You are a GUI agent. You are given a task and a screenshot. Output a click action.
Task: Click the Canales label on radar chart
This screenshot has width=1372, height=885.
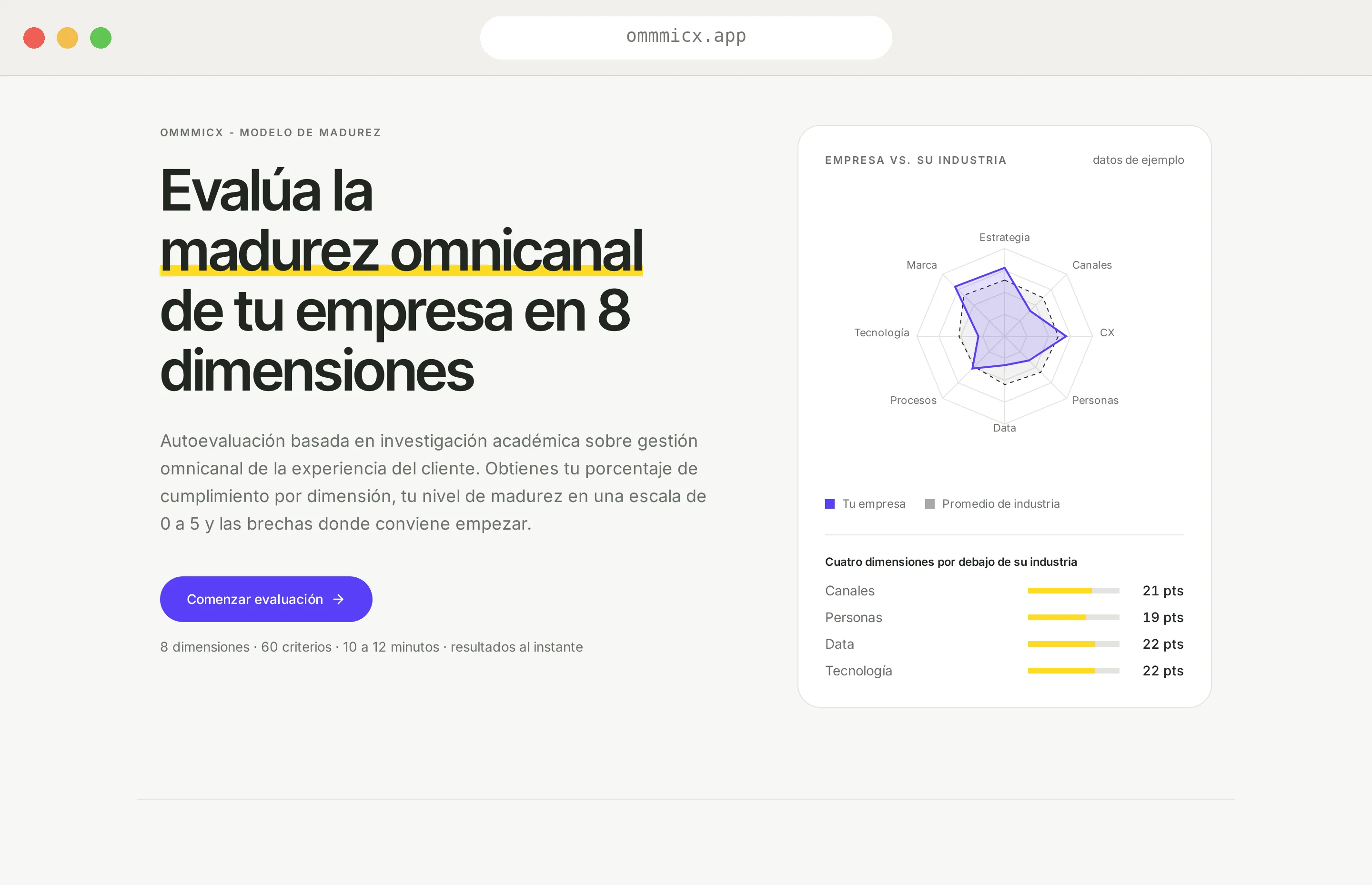tap(1091, 265)
